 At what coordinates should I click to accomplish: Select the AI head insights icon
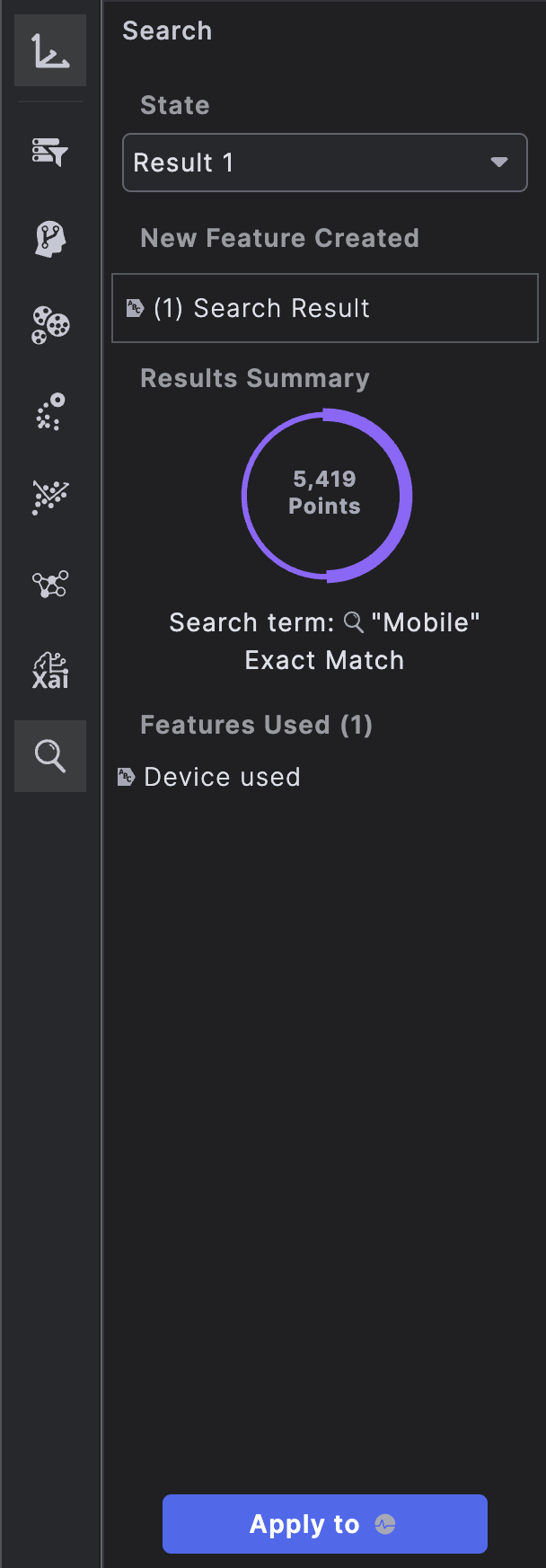(50, 239)
